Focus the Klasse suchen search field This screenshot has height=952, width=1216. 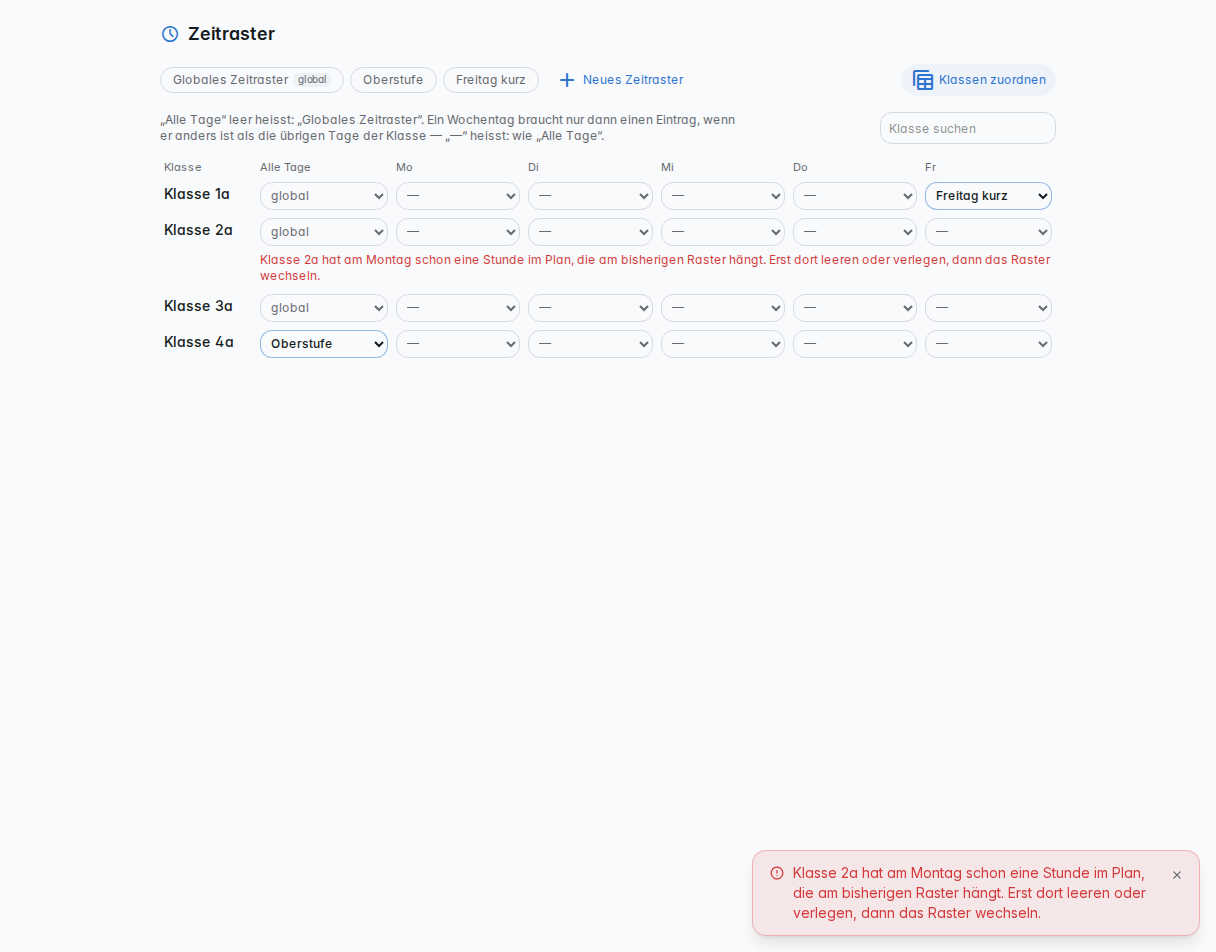click(x=968, y=128)
